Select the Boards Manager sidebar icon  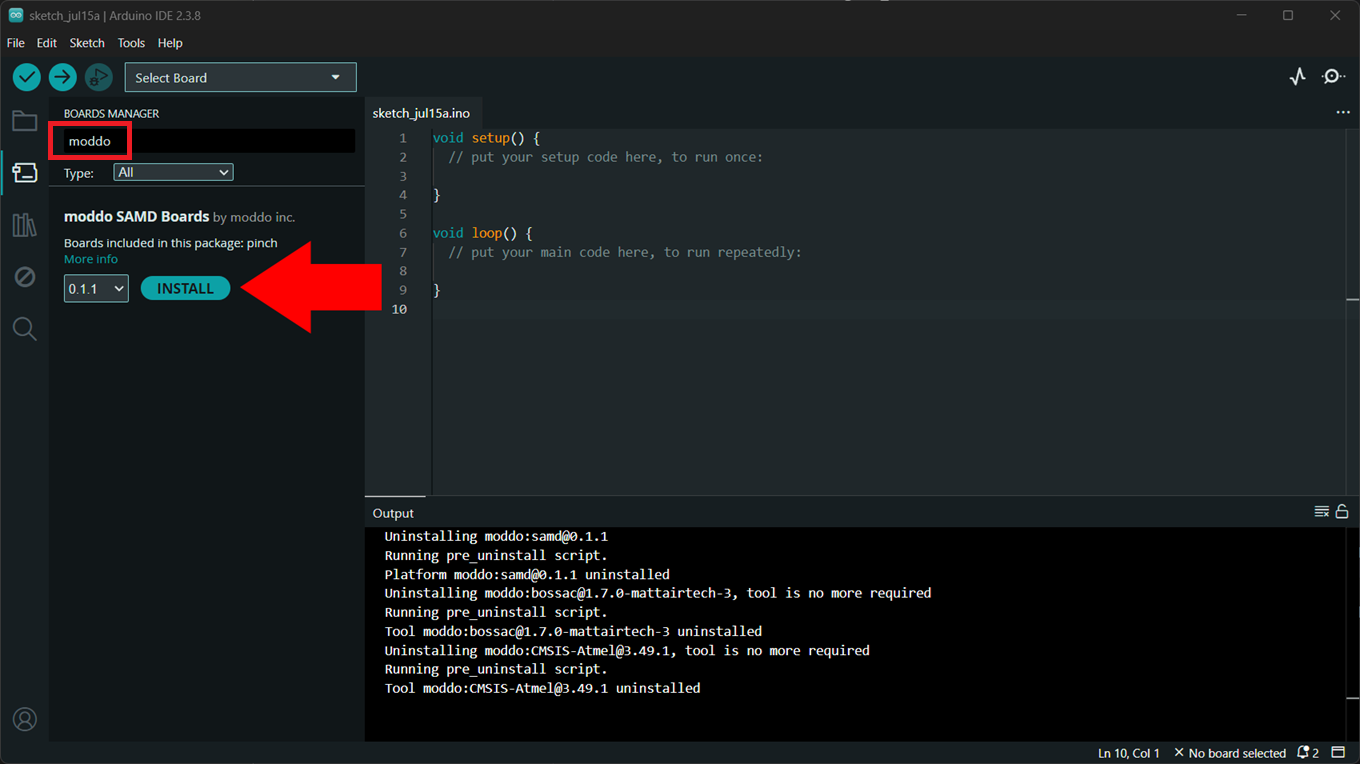[25, 173]
